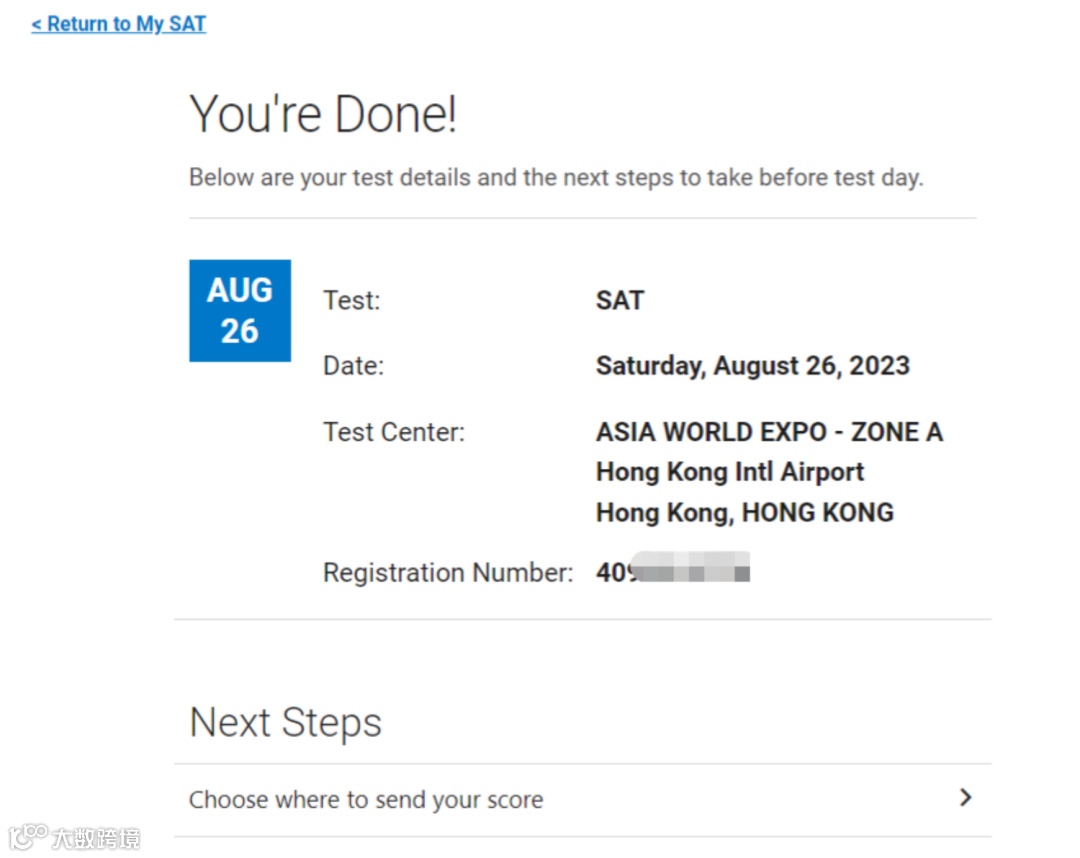Select the Next Steps heading
This screenshot has width=1080, height=858.
pyautogui.click(x=285, y=722)
